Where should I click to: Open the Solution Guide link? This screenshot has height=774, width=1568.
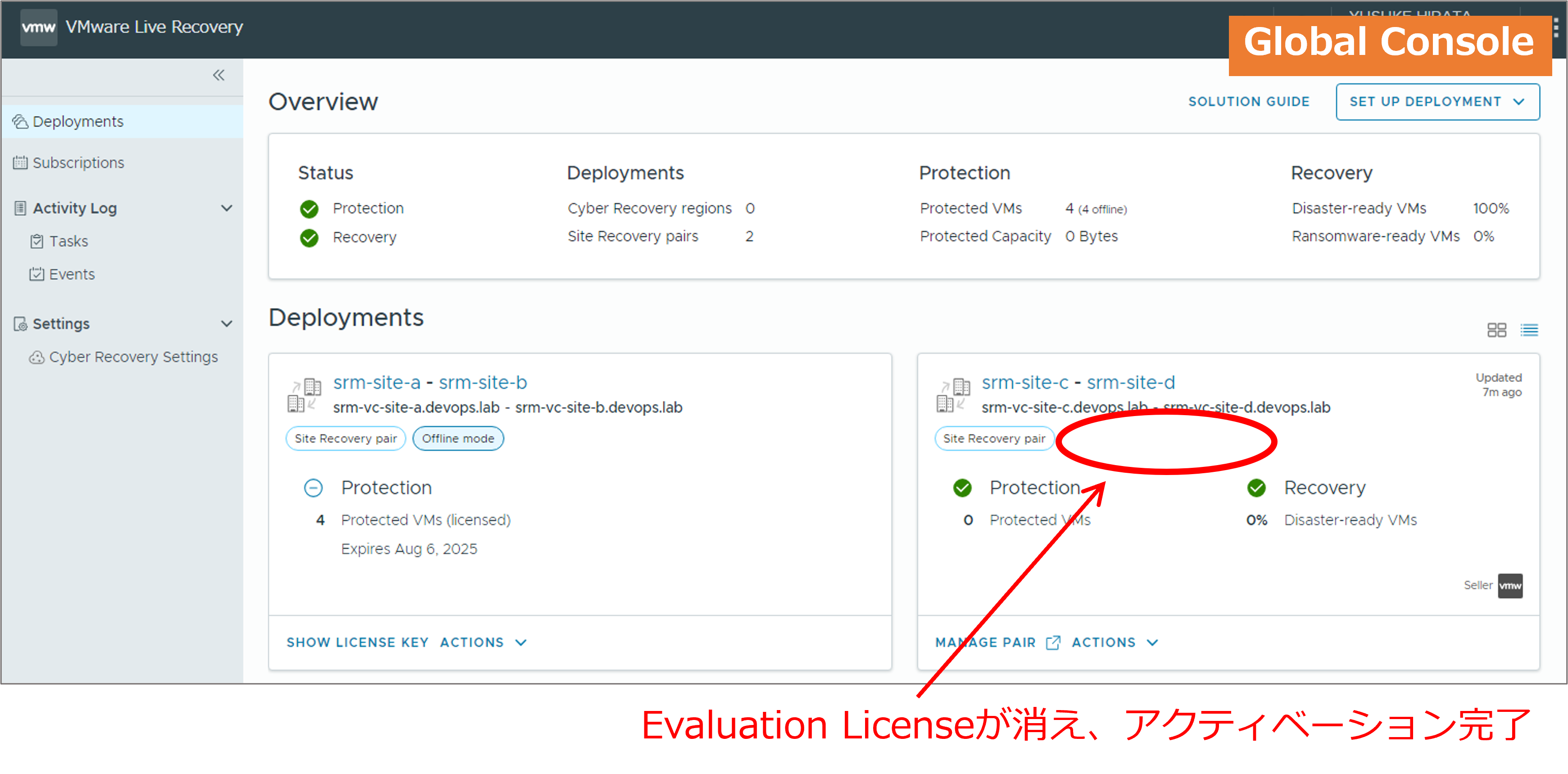(x=1249, y=102)
